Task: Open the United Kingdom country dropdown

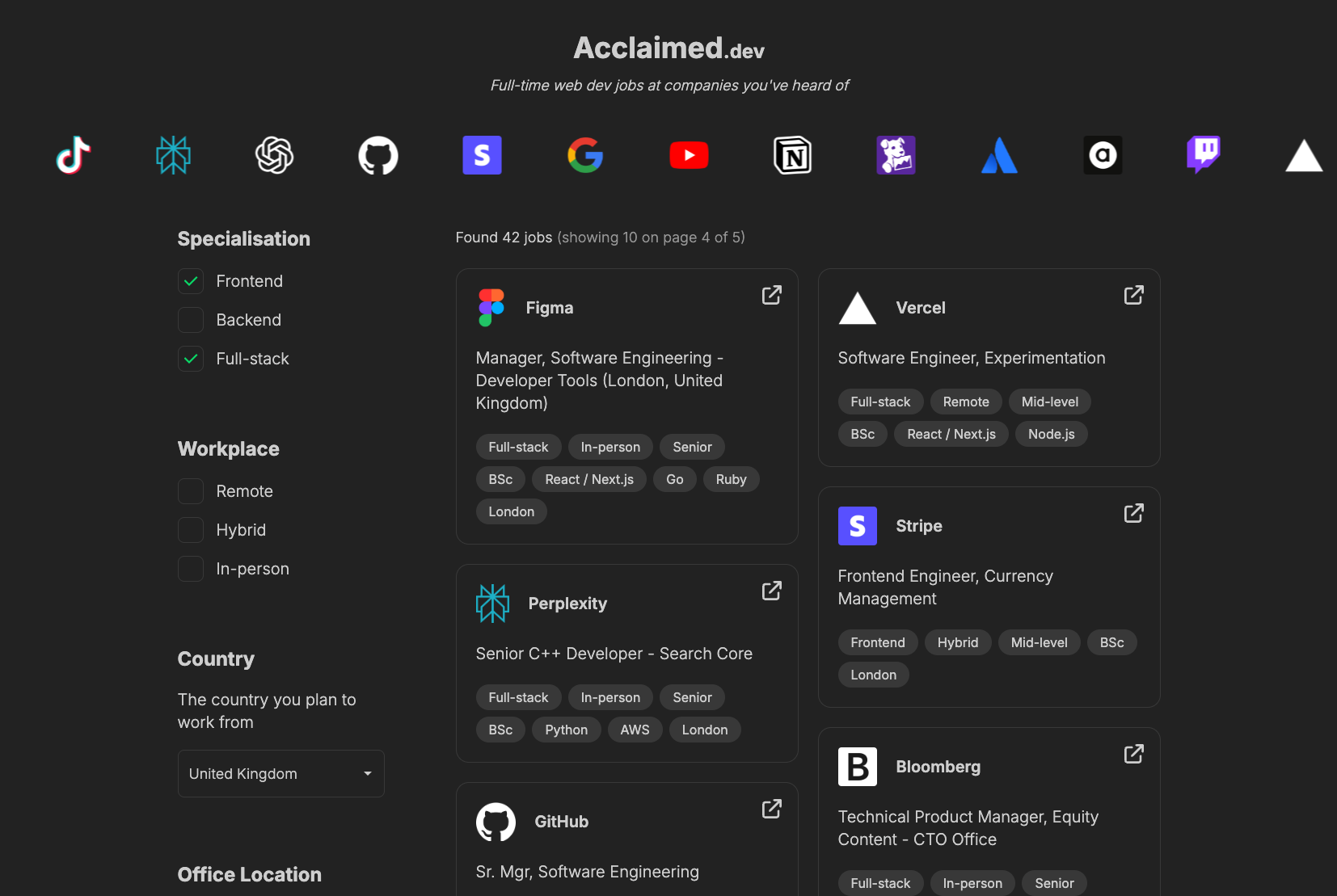Action: tap(280, 773)
